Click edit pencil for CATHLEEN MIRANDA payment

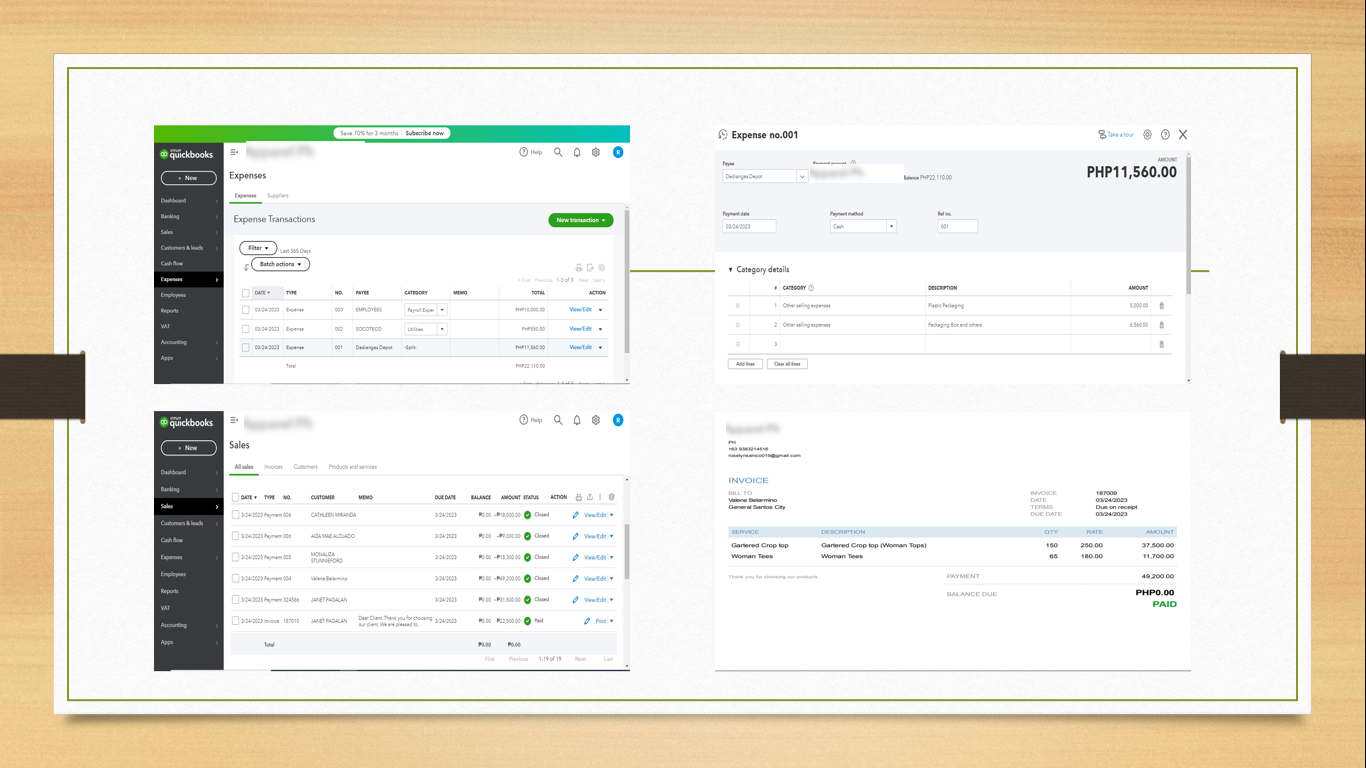pyautogui.click(x=576, y=515)
